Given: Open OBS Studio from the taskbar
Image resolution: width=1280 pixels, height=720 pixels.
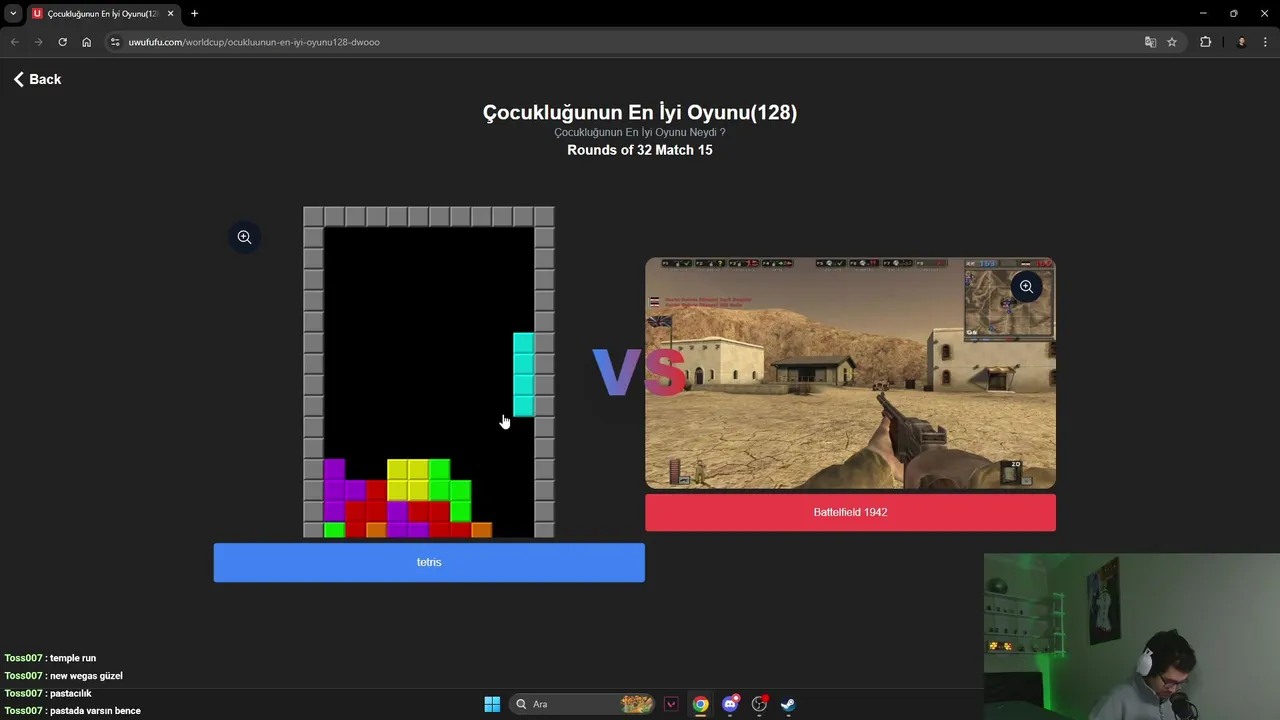Looking at the screenshot, I should 760,704.
